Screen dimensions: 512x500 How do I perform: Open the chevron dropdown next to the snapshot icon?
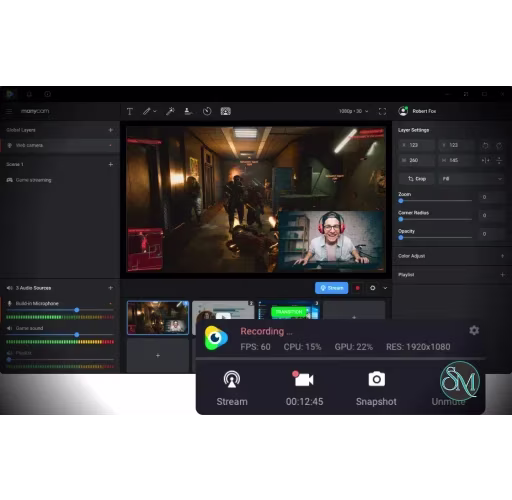click(385, 288)
